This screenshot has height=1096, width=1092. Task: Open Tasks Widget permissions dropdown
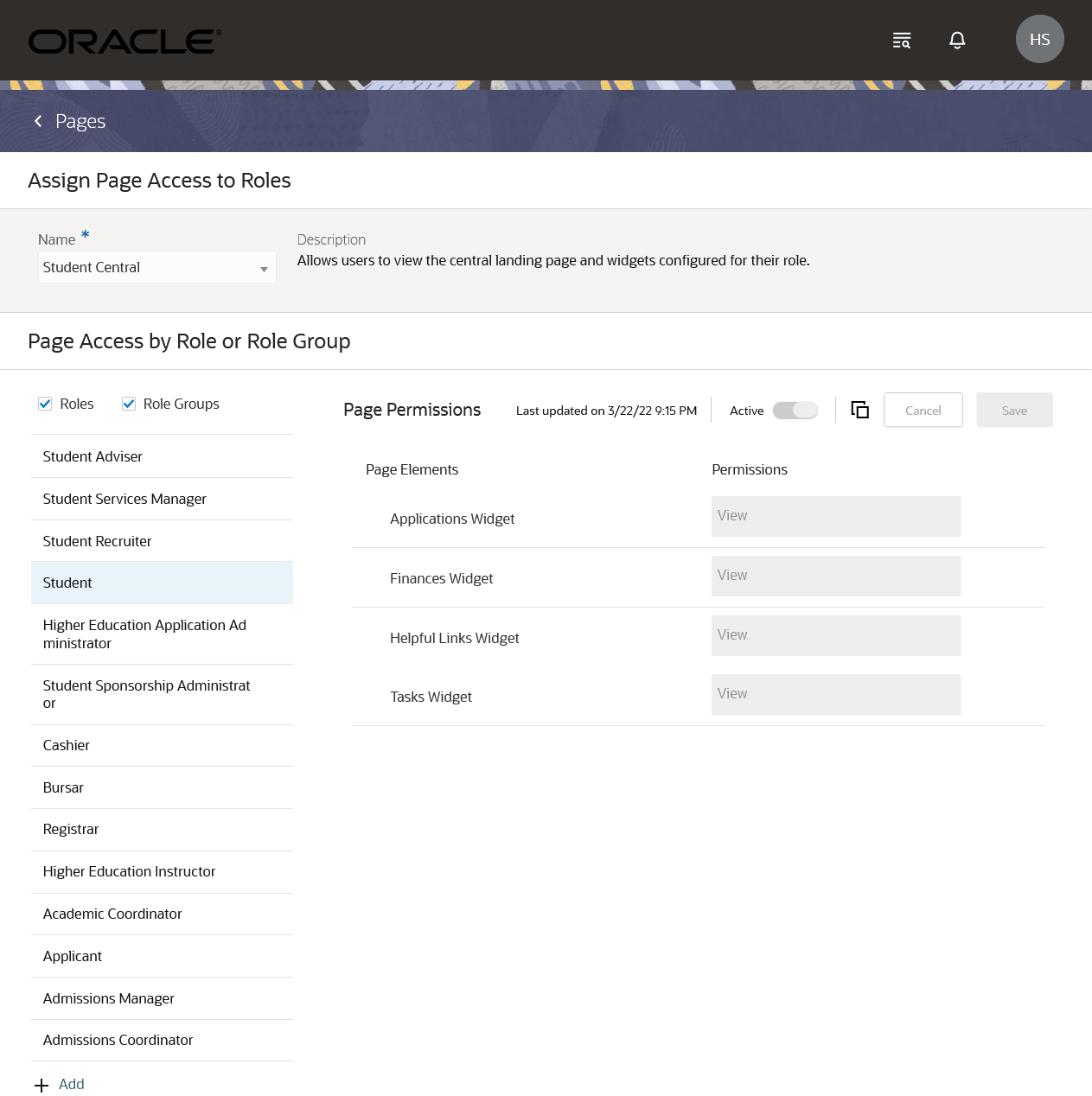835,694
